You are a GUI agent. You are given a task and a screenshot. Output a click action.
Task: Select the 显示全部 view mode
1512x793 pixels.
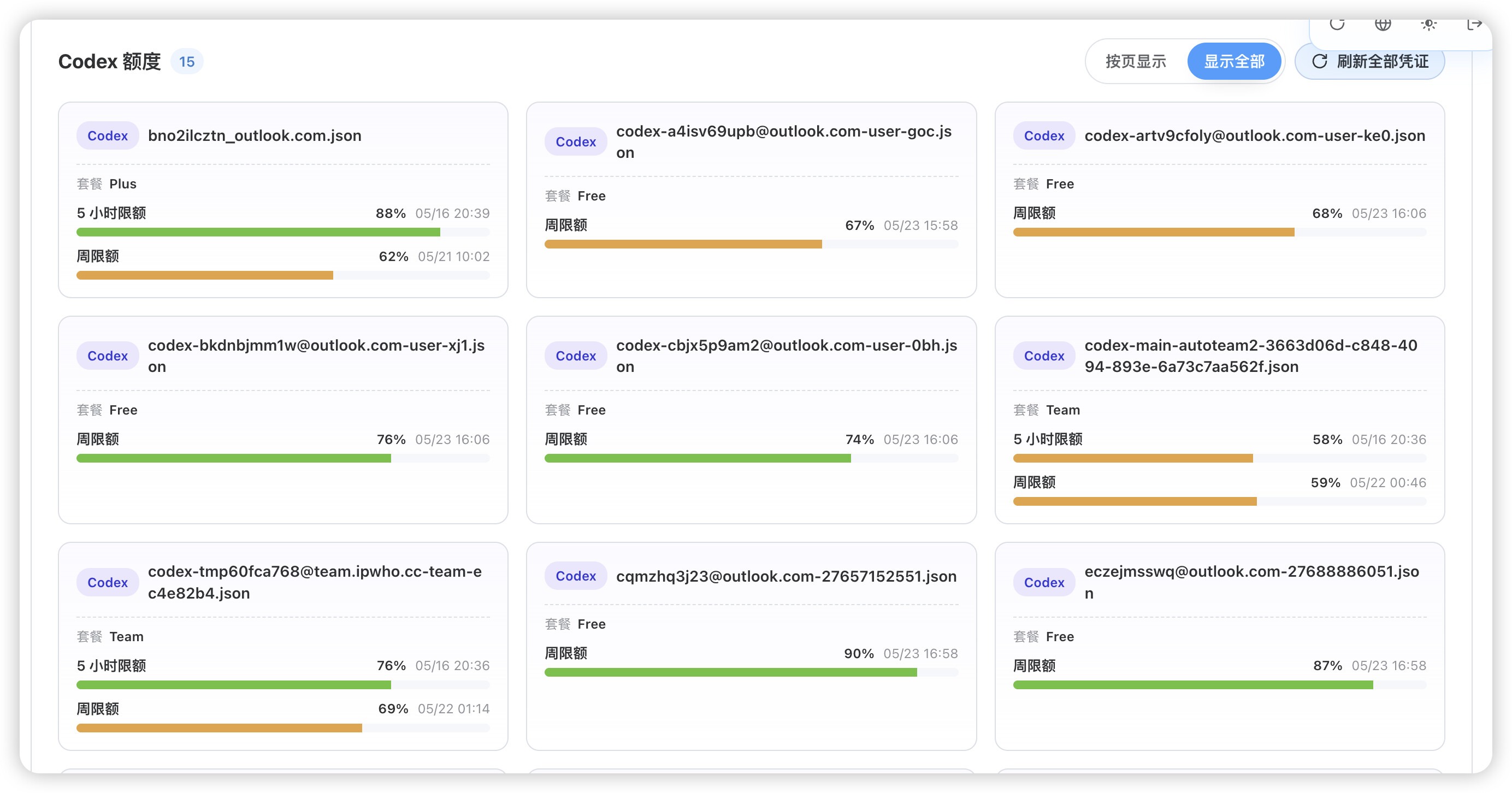click(1234, 61)
